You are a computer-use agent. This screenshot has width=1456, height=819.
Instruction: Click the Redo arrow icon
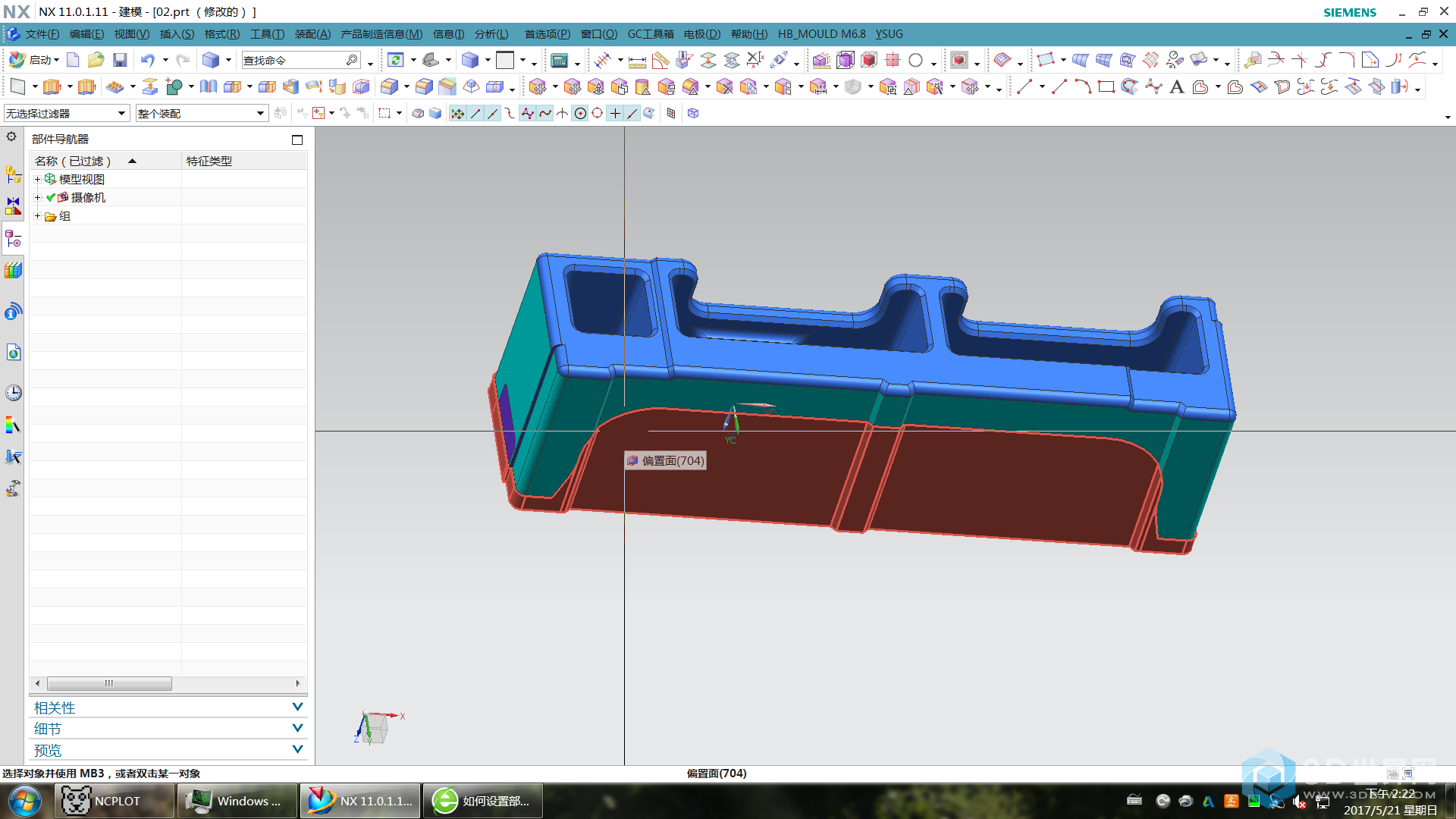(183, 60)
